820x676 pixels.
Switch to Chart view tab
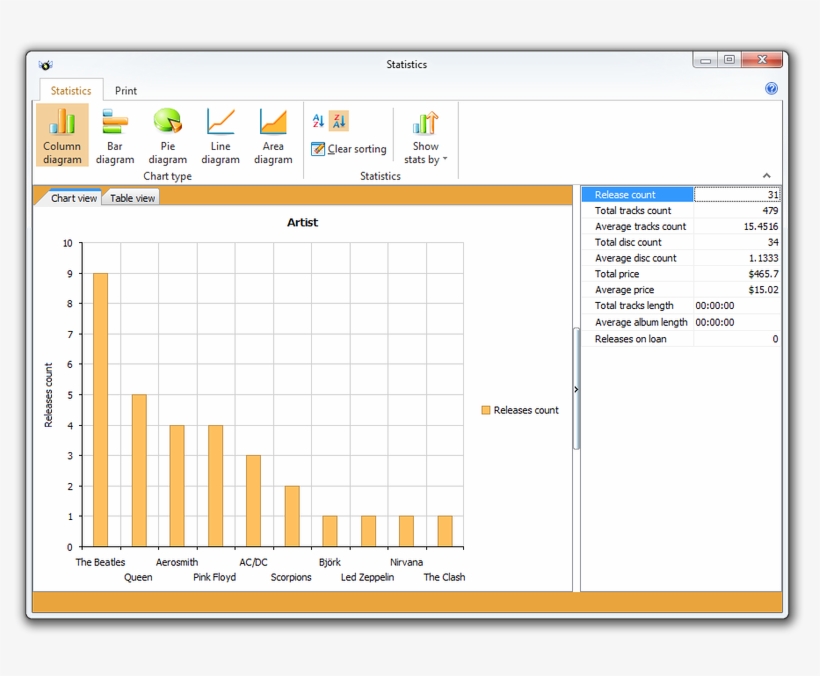pyautogui.click(x=74, y=198)
